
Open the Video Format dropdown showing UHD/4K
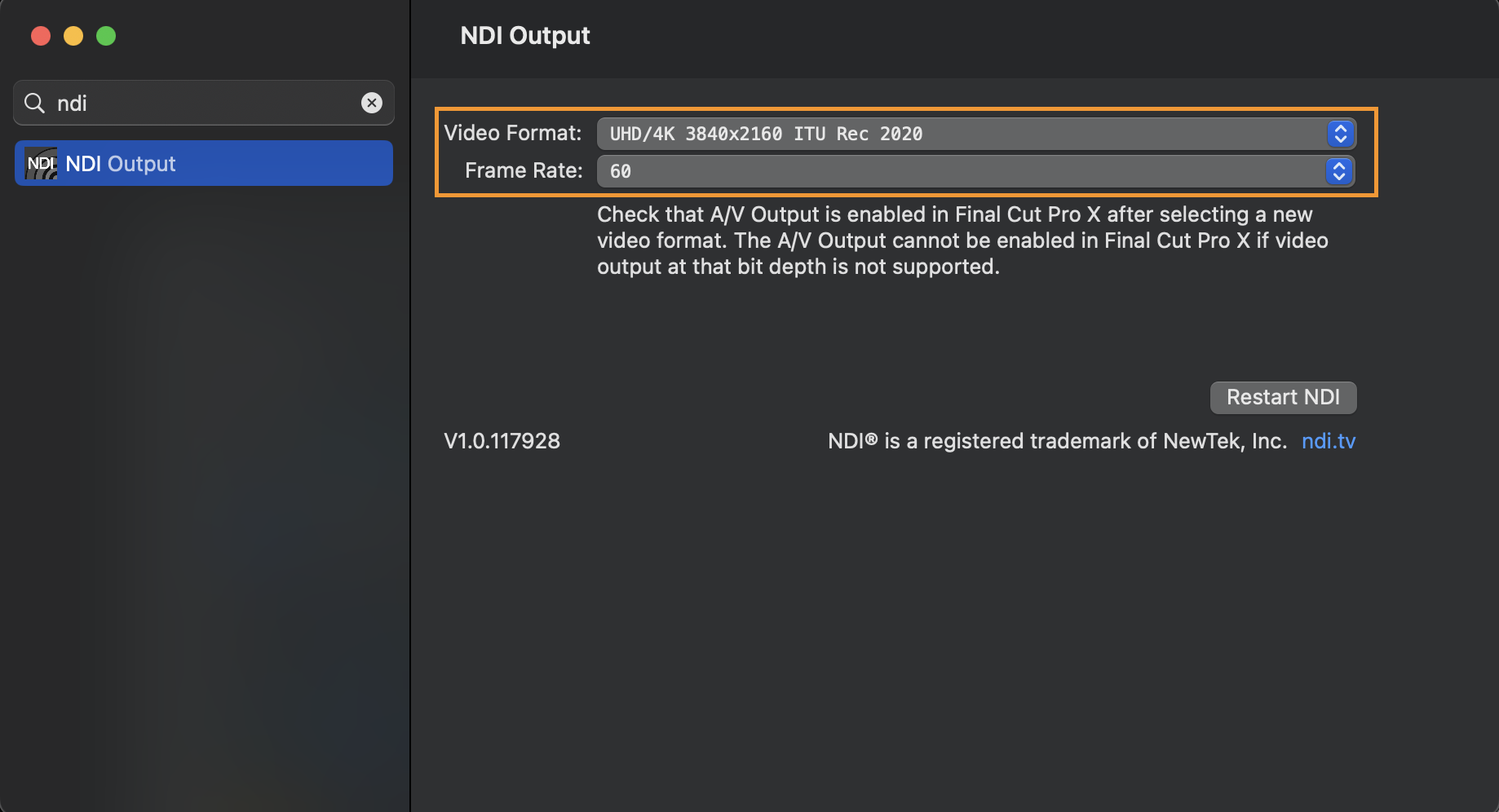(x=962, y=134)
